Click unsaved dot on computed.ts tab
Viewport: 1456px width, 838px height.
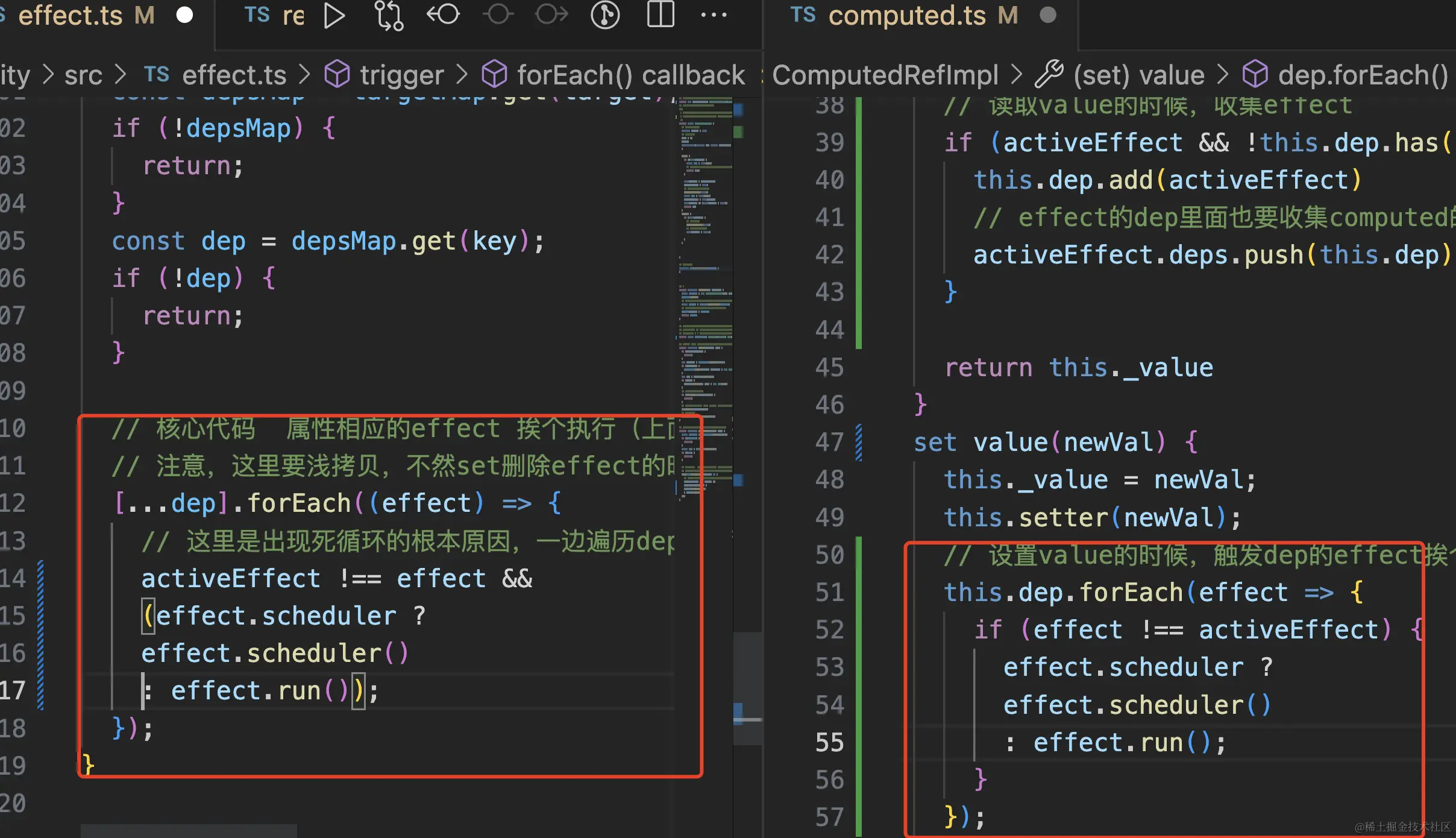(x=1048, y=15)
